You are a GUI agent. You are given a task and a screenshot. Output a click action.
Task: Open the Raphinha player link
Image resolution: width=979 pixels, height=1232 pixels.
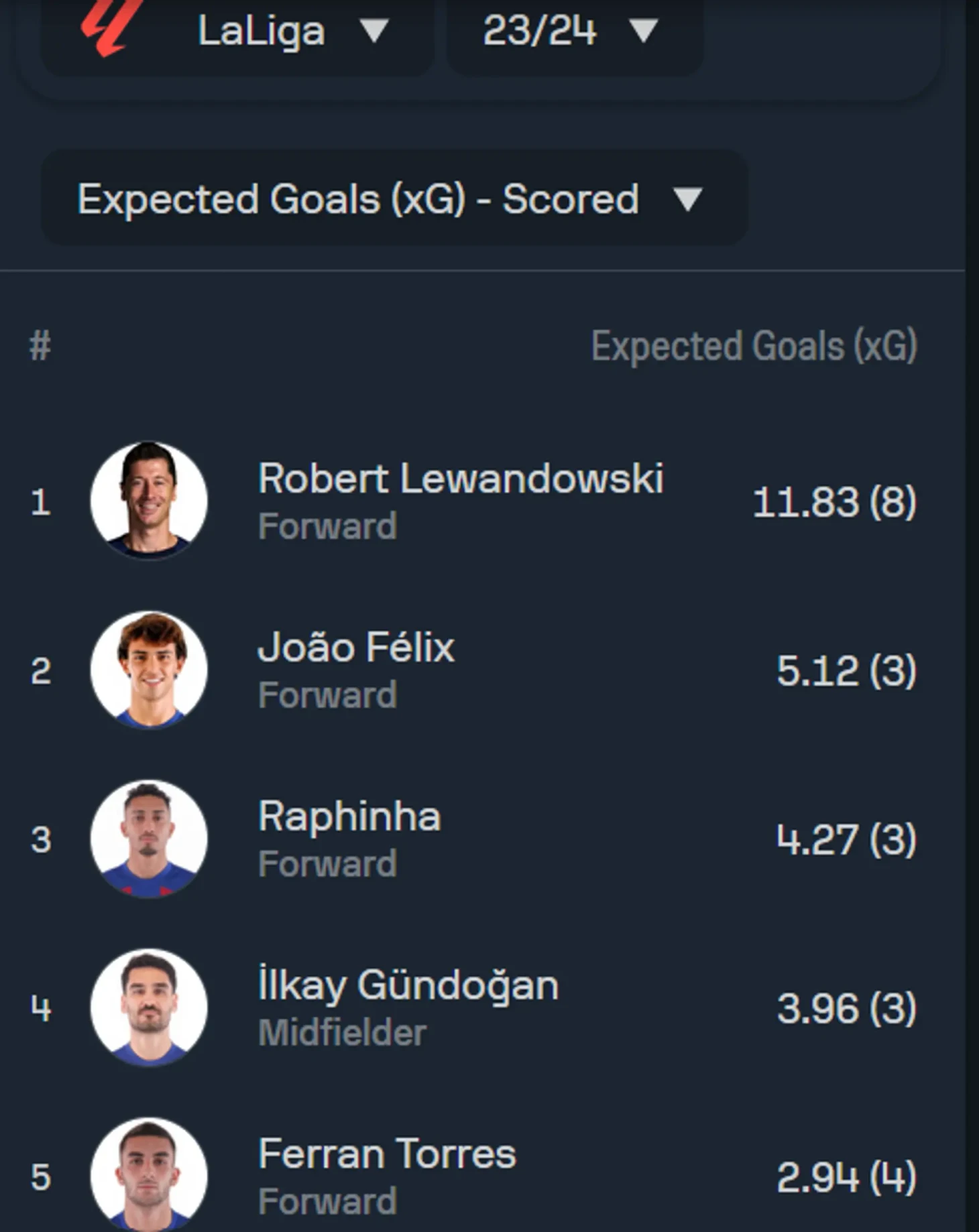point(349,817)
